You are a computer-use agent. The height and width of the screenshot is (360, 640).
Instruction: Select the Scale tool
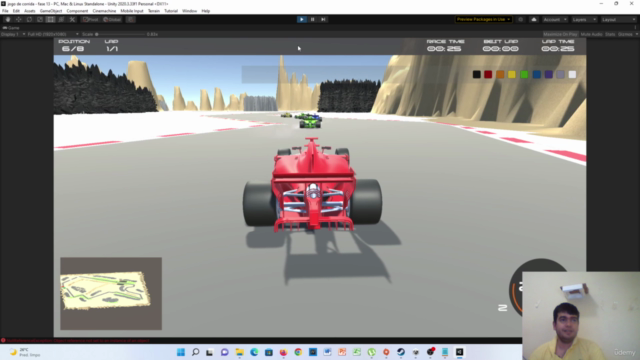40,19
